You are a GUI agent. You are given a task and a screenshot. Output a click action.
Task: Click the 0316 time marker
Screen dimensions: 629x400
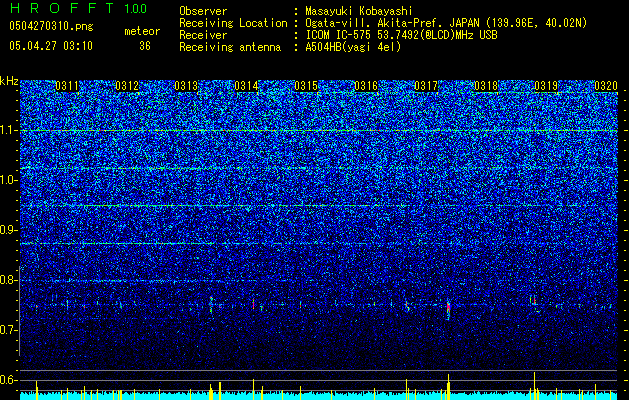tap(366, 86)
